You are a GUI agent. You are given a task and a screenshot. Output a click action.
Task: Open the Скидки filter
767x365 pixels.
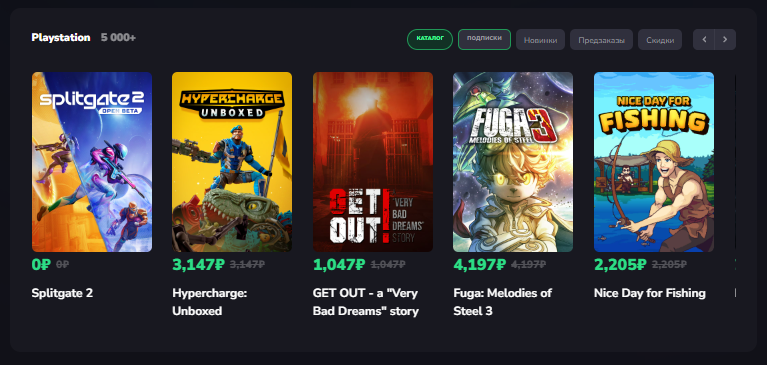point(660,40)
